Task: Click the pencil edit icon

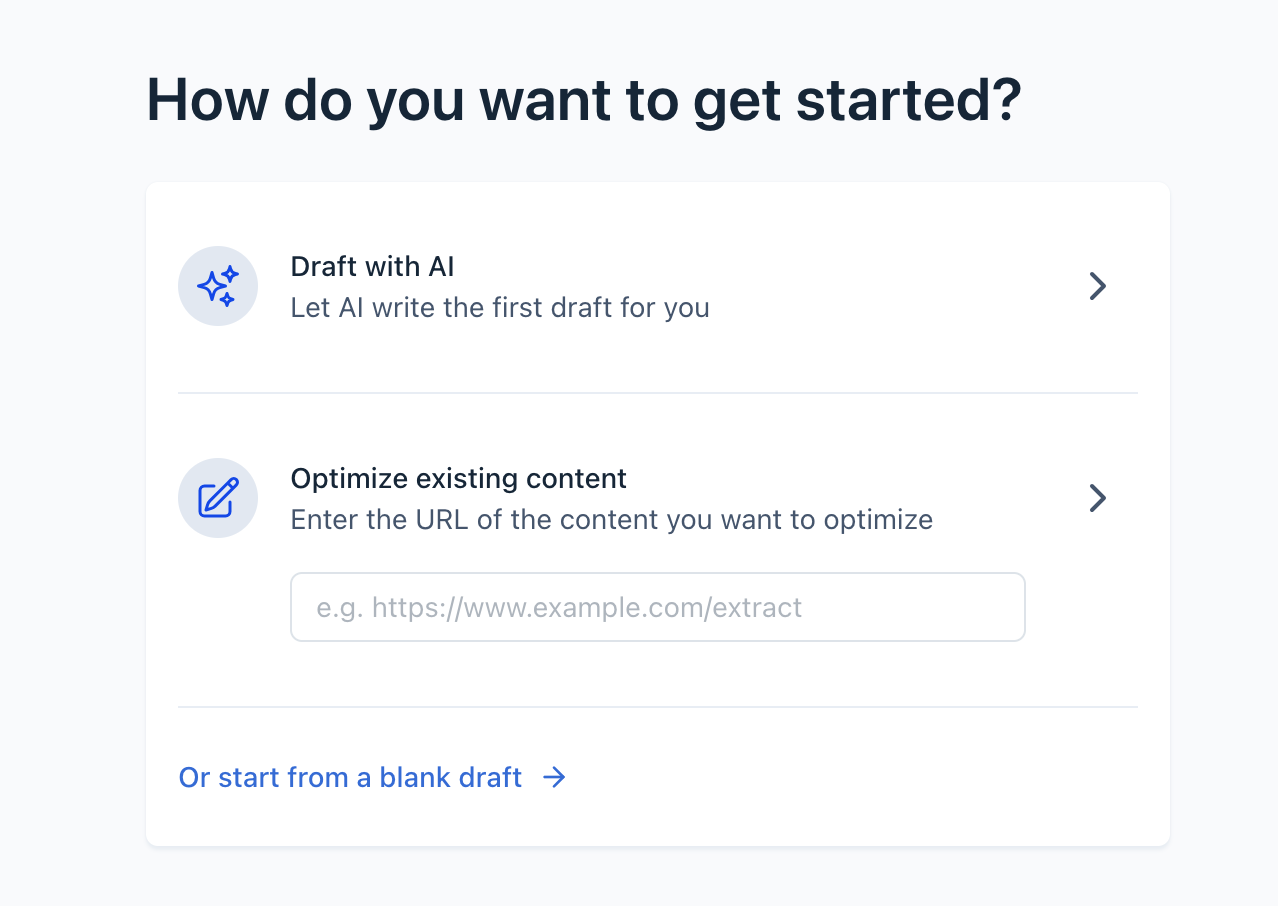Action: pos(218,498)
